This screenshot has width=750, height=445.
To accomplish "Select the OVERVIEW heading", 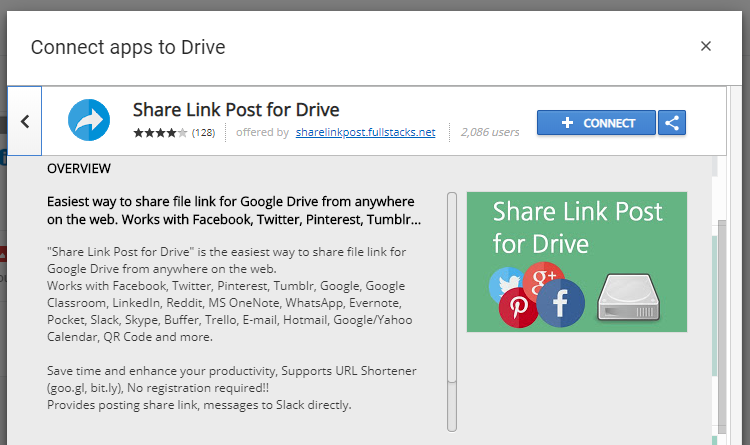I will click(79, 168).
